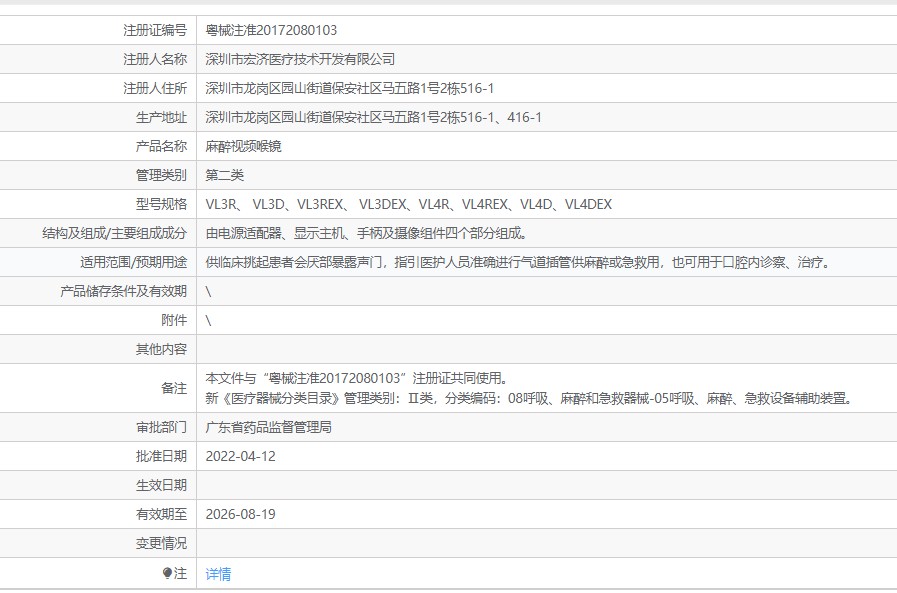Select approval department 广东省药品监督管理局
The height and width of the screenshot is (593, 897).
(268, 427)
